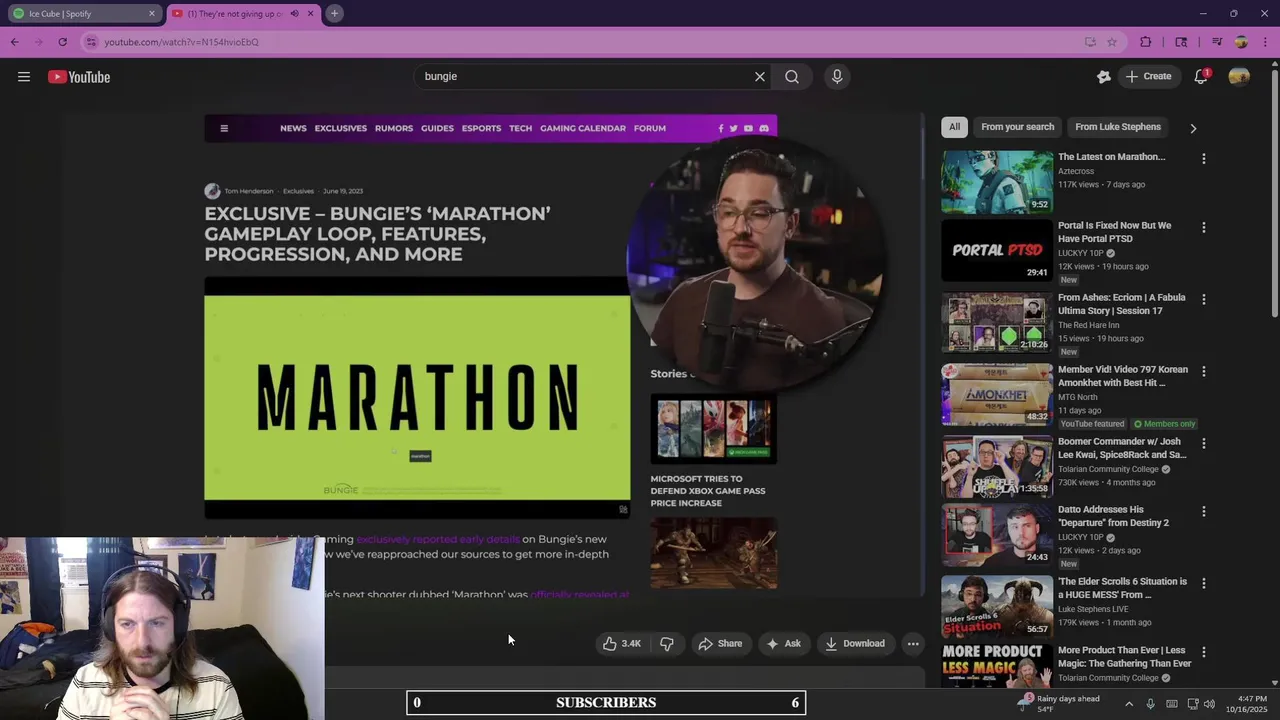Download this video
This screenshot has width=1280, height=720.
click(x=855, y=644)
